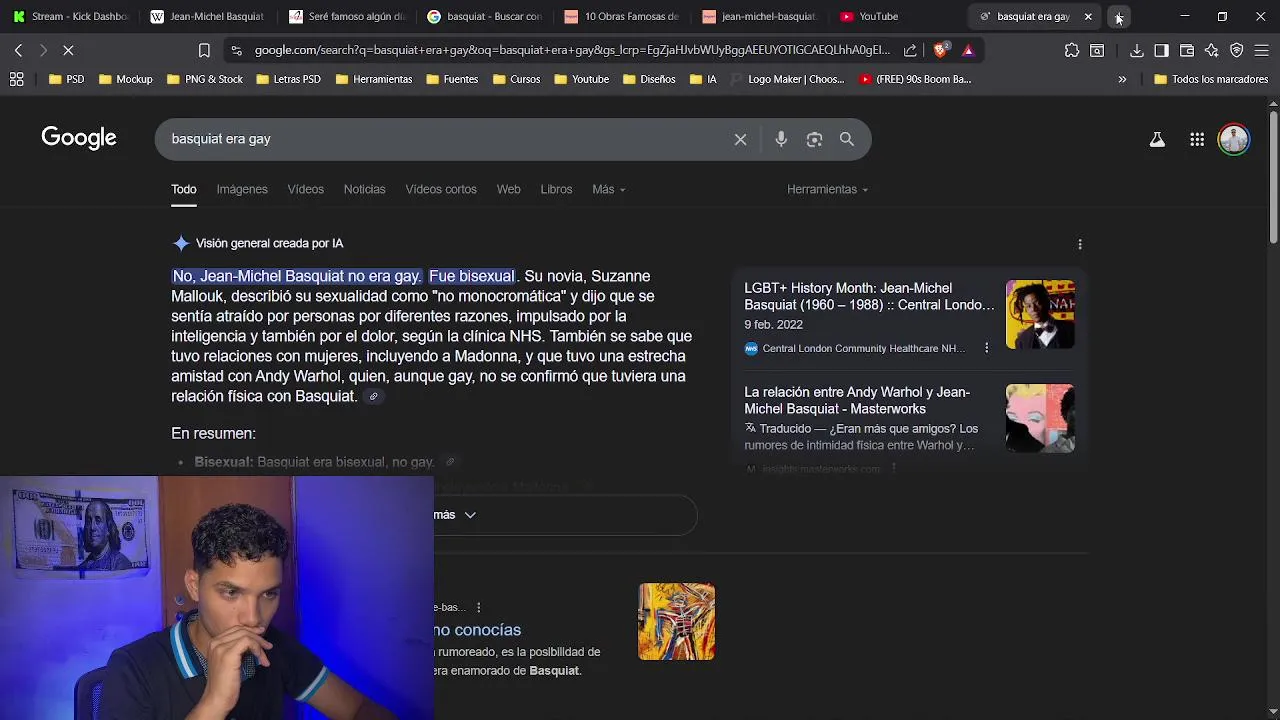
Task: Search by image with Google Lens icon
Action: click(814, 140)
